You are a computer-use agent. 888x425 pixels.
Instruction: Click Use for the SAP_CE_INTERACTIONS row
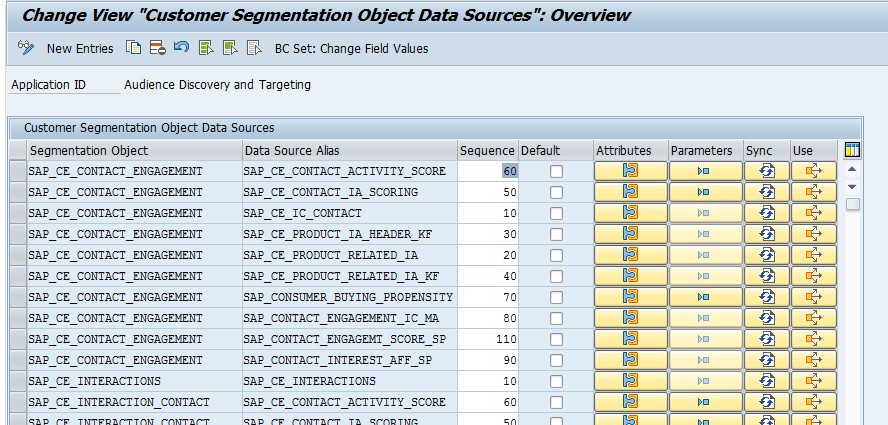point(814,381)
